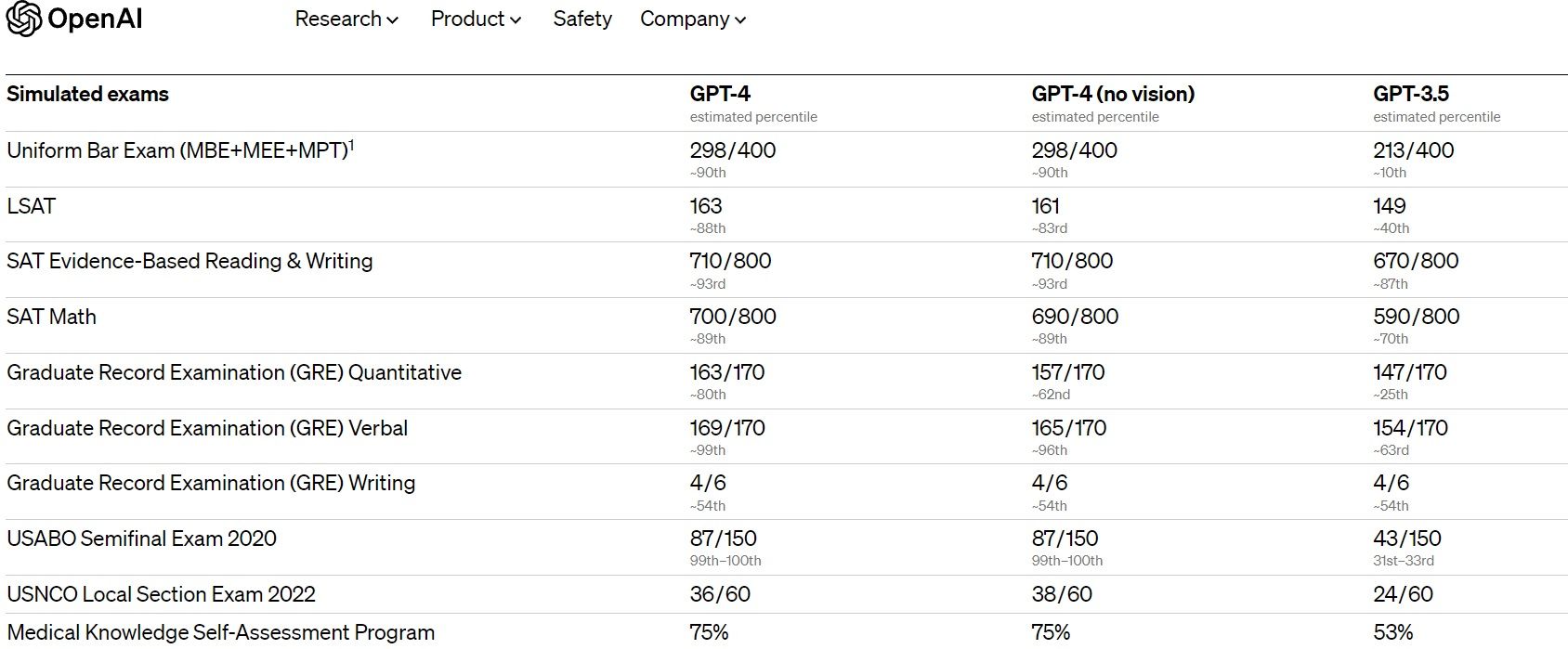
Task: Click the Simulated exams column header
Action: click(87, 94)
